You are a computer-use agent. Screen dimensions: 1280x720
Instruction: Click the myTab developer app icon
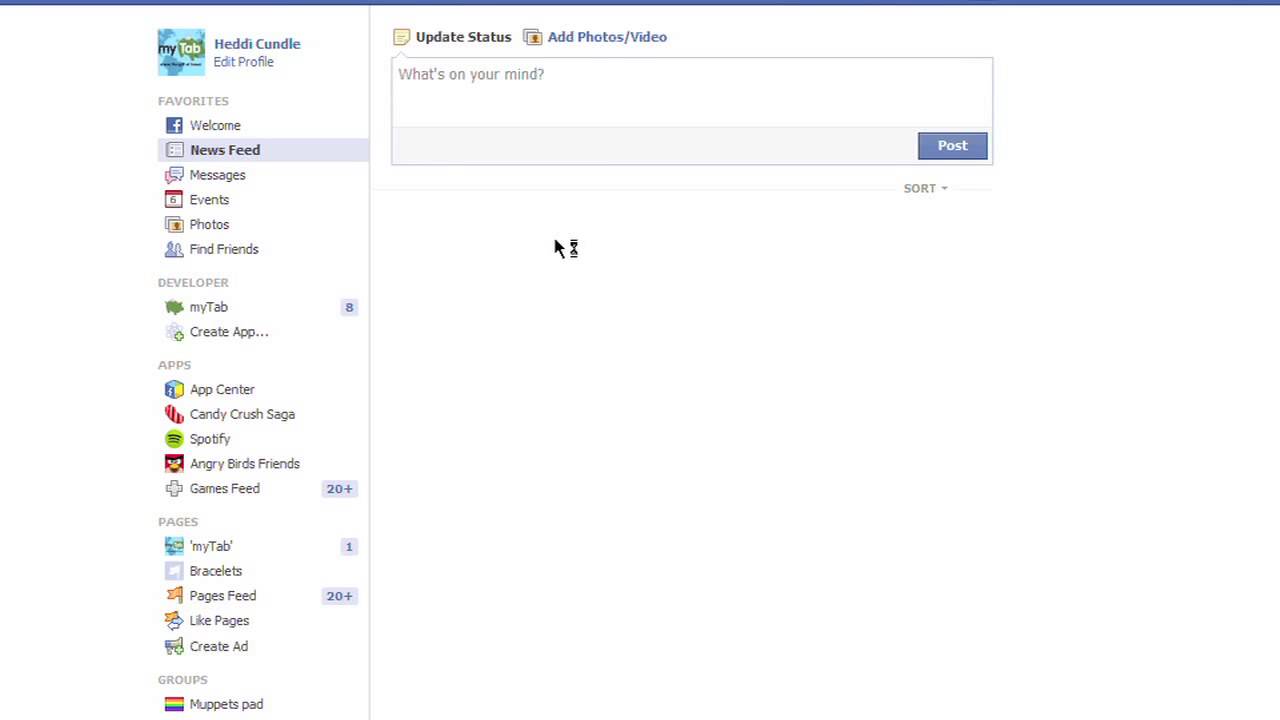point(174,307)
